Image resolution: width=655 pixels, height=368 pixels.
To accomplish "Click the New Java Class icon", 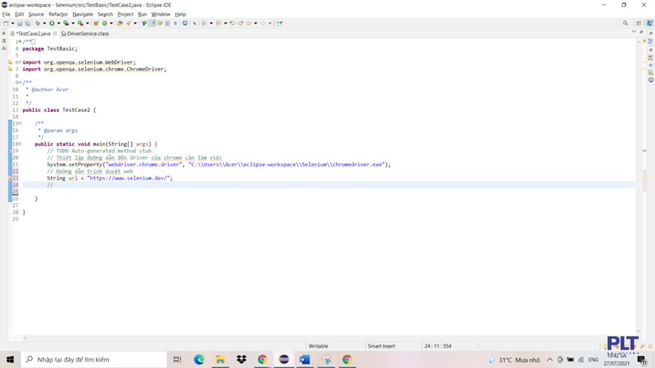I will [104, 23].
